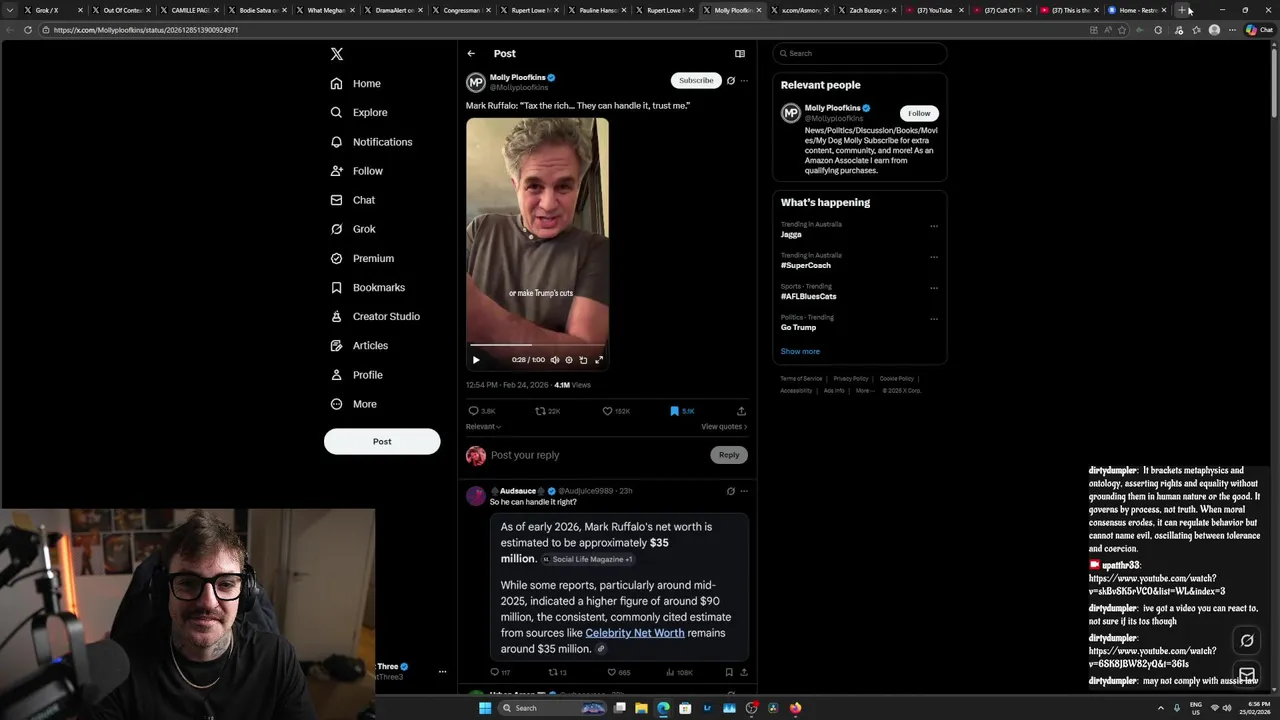Play the Mark Ruffalo video
The width and height of the screenshot is (1280, 720).
[476, 360]
